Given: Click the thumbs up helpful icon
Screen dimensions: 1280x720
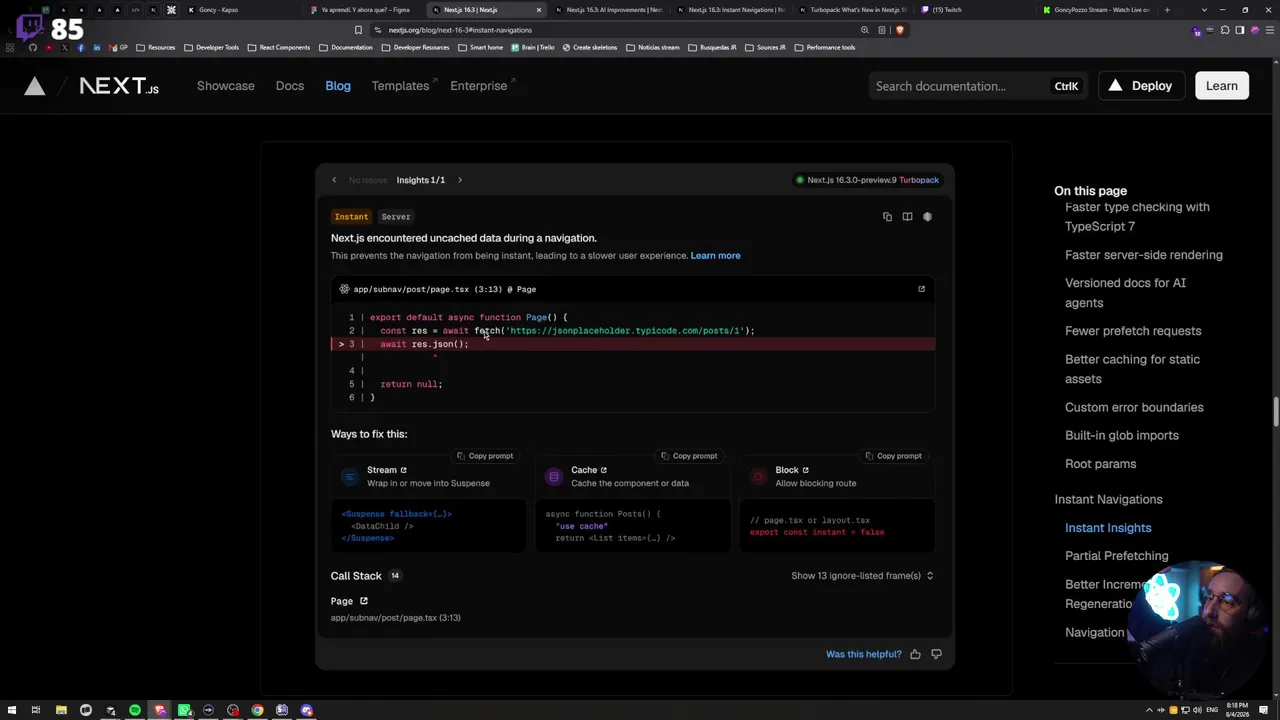Looking at the screenshot, I should click(x=915, y=654).
